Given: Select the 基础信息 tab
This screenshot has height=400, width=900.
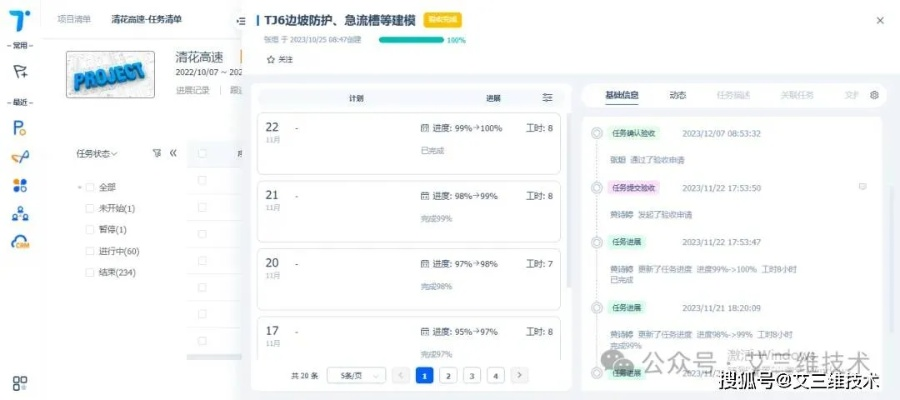Looking at the screenshot, I should point(622,95).
